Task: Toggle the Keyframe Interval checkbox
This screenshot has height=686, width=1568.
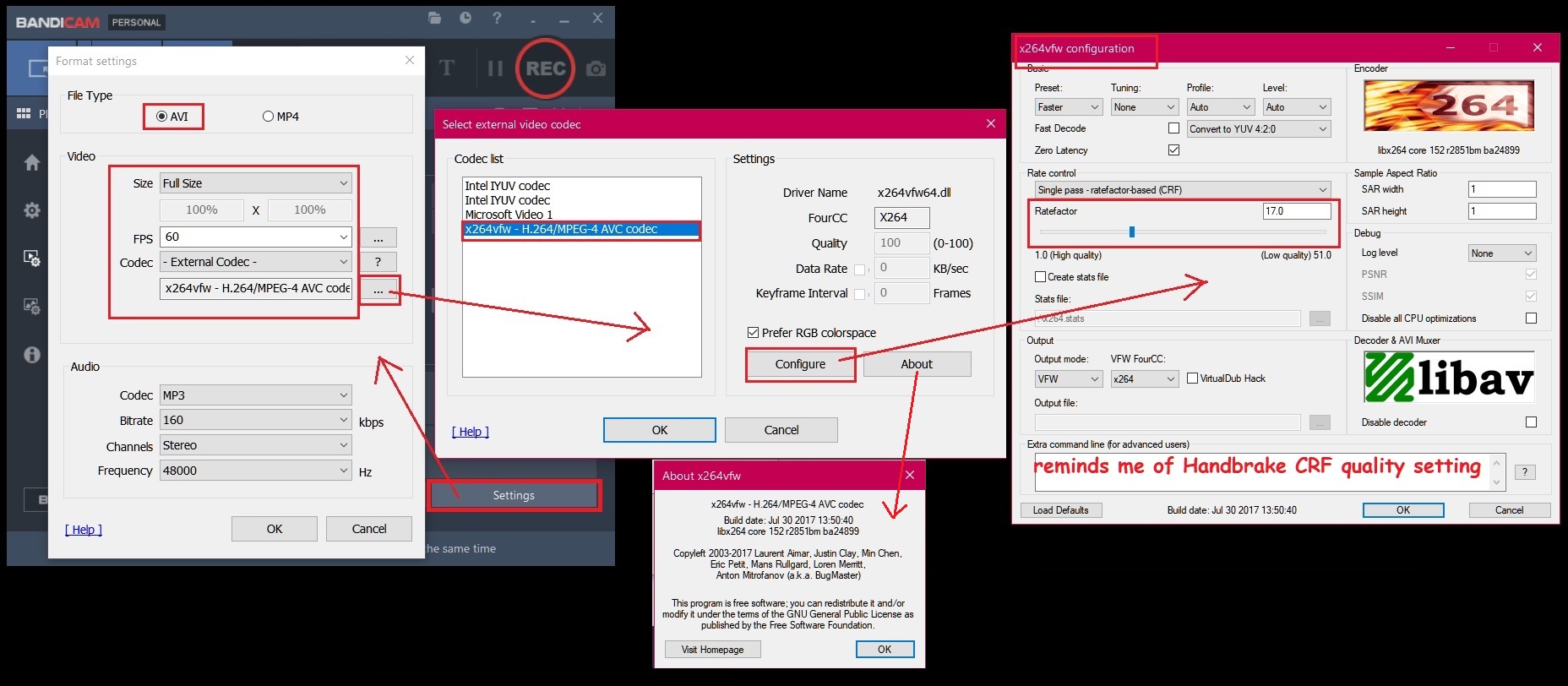Action: (859, 294)
